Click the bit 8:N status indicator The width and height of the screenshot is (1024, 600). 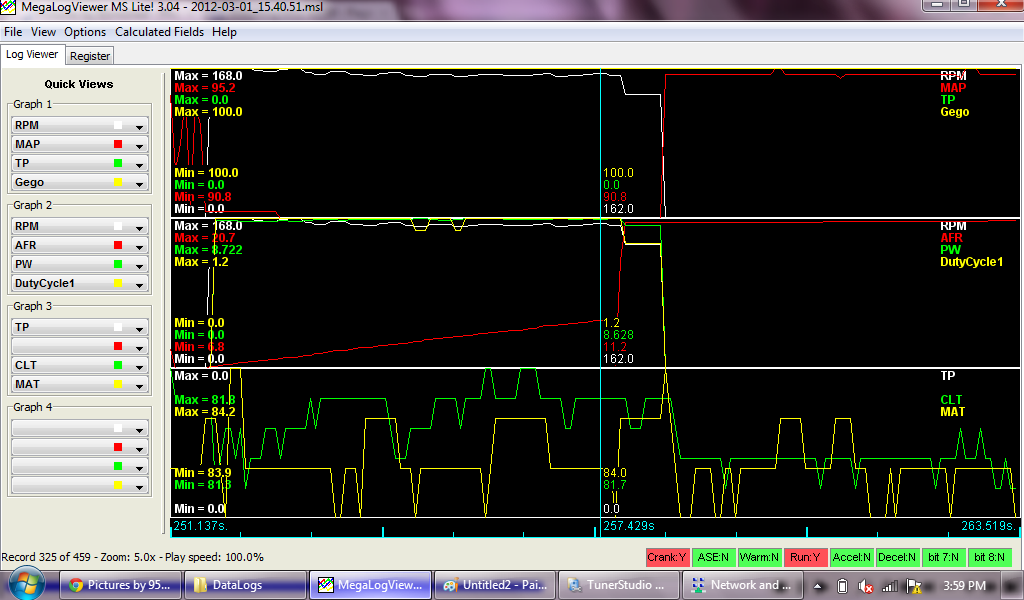pos(989,558)
